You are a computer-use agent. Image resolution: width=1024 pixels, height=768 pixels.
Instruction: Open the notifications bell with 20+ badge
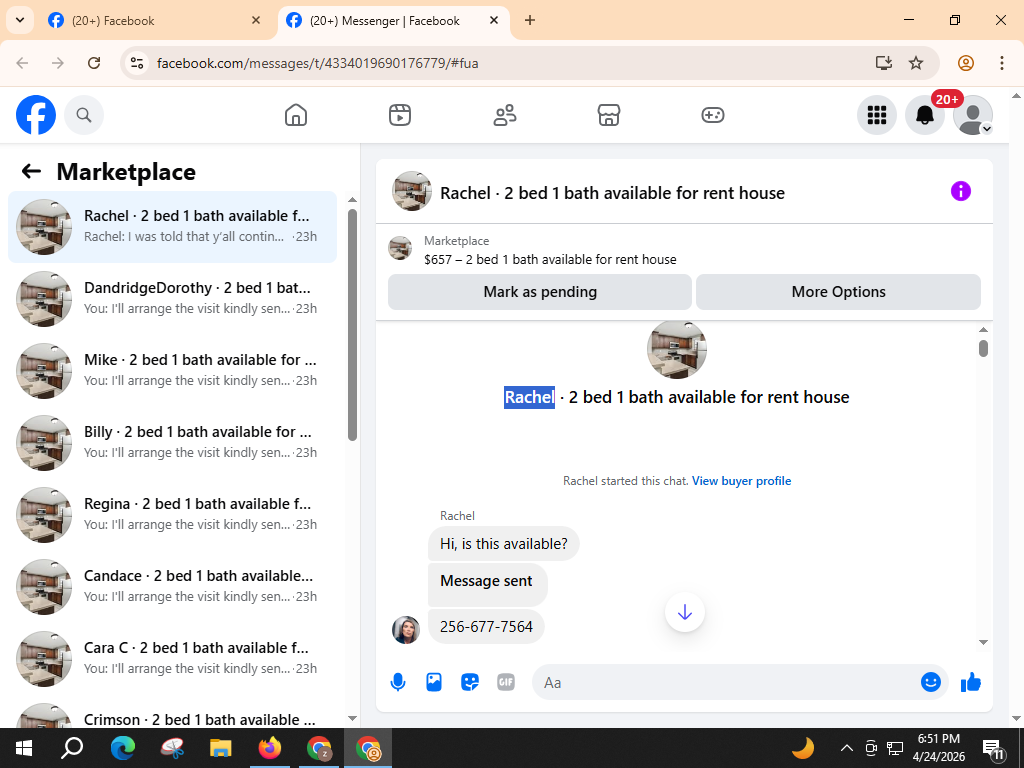pyautogui.click(x=925, y=115)
